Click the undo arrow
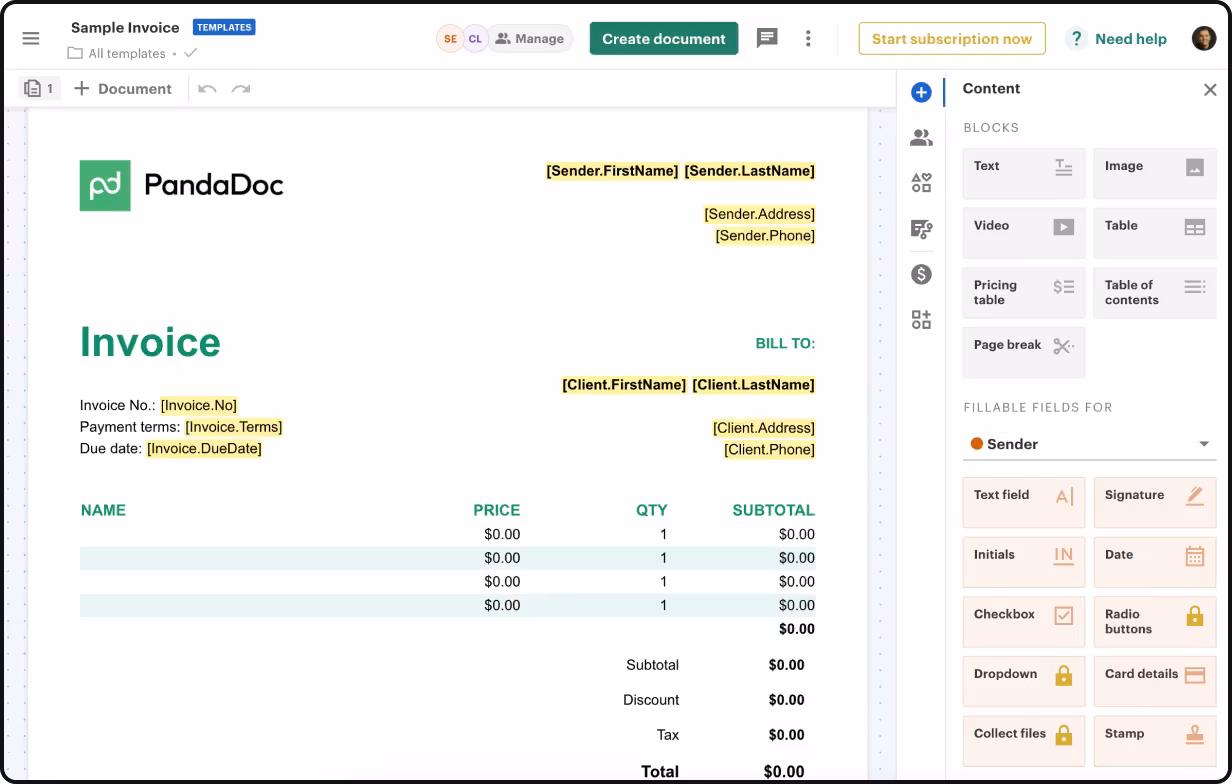The height and width of the screenshot is (784, 1232). click(x=207, y=89)
